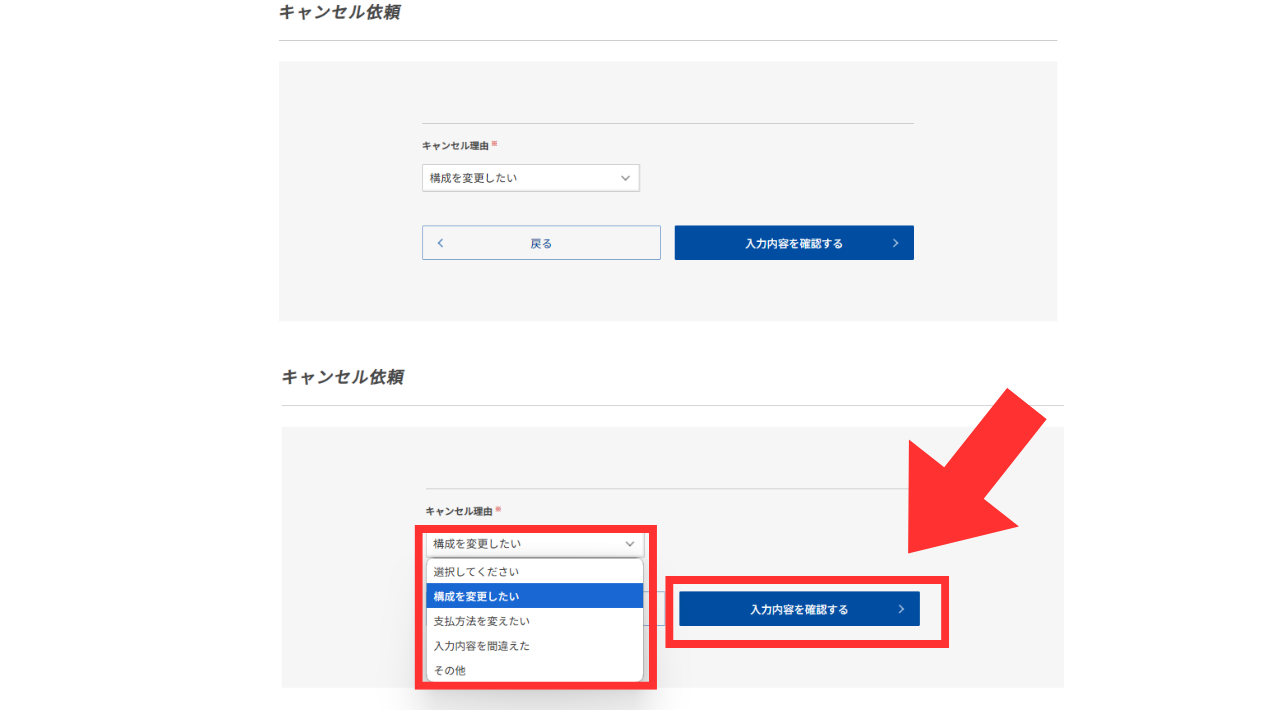Click the lower キャンセル依頼 heading
This screenshot has width=1280, height=720.
tap(343, 377)
